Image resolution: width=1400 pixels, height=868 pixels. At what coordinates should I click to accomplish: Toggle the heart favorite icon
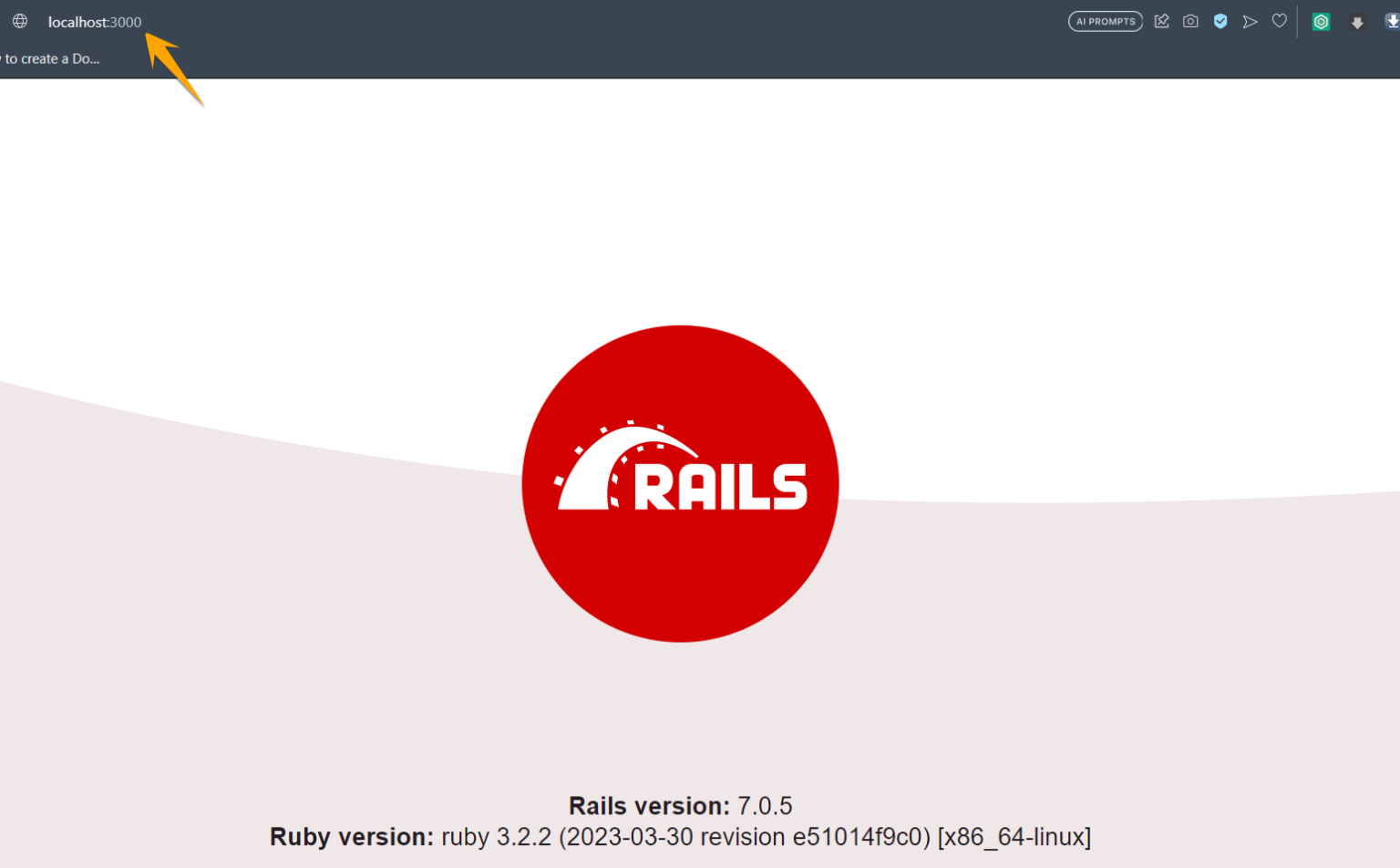(x=1280, y=21)
